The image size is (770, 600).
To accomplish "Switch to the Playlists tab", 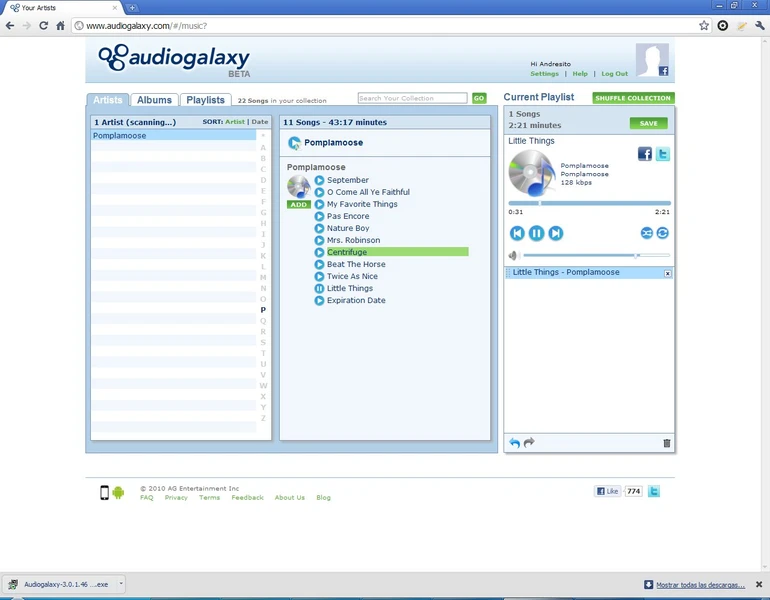I will 205,100.
